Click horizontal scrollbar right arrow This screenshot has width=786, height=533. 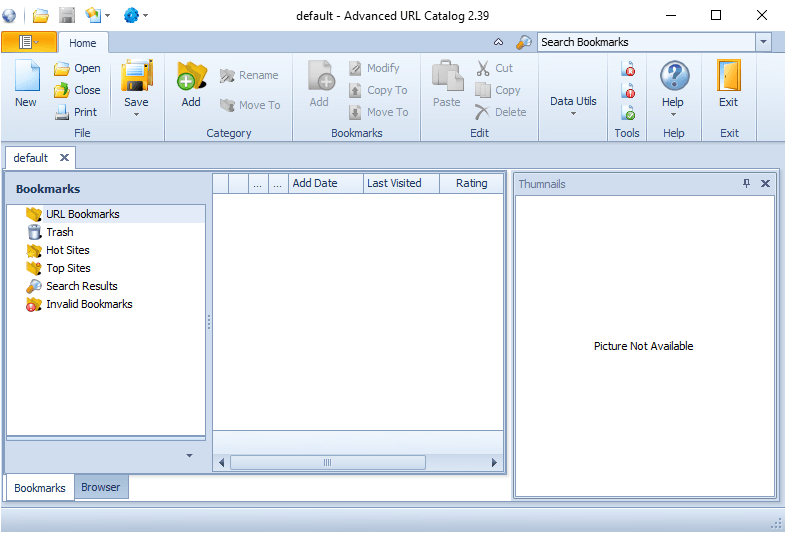coord(494,463)
